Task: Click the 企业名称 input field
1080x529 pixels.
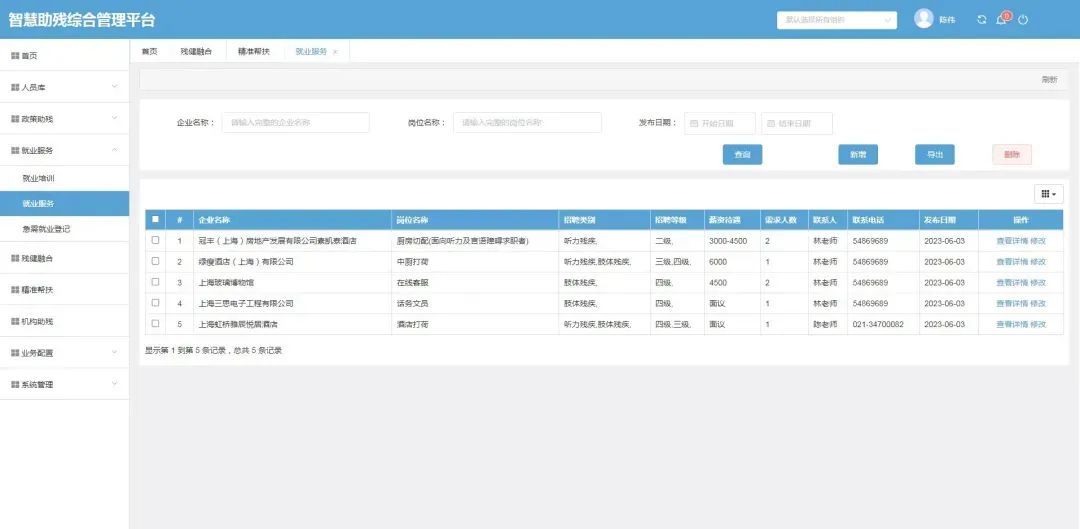Action: pyautogui.click(x=295, y=123)
